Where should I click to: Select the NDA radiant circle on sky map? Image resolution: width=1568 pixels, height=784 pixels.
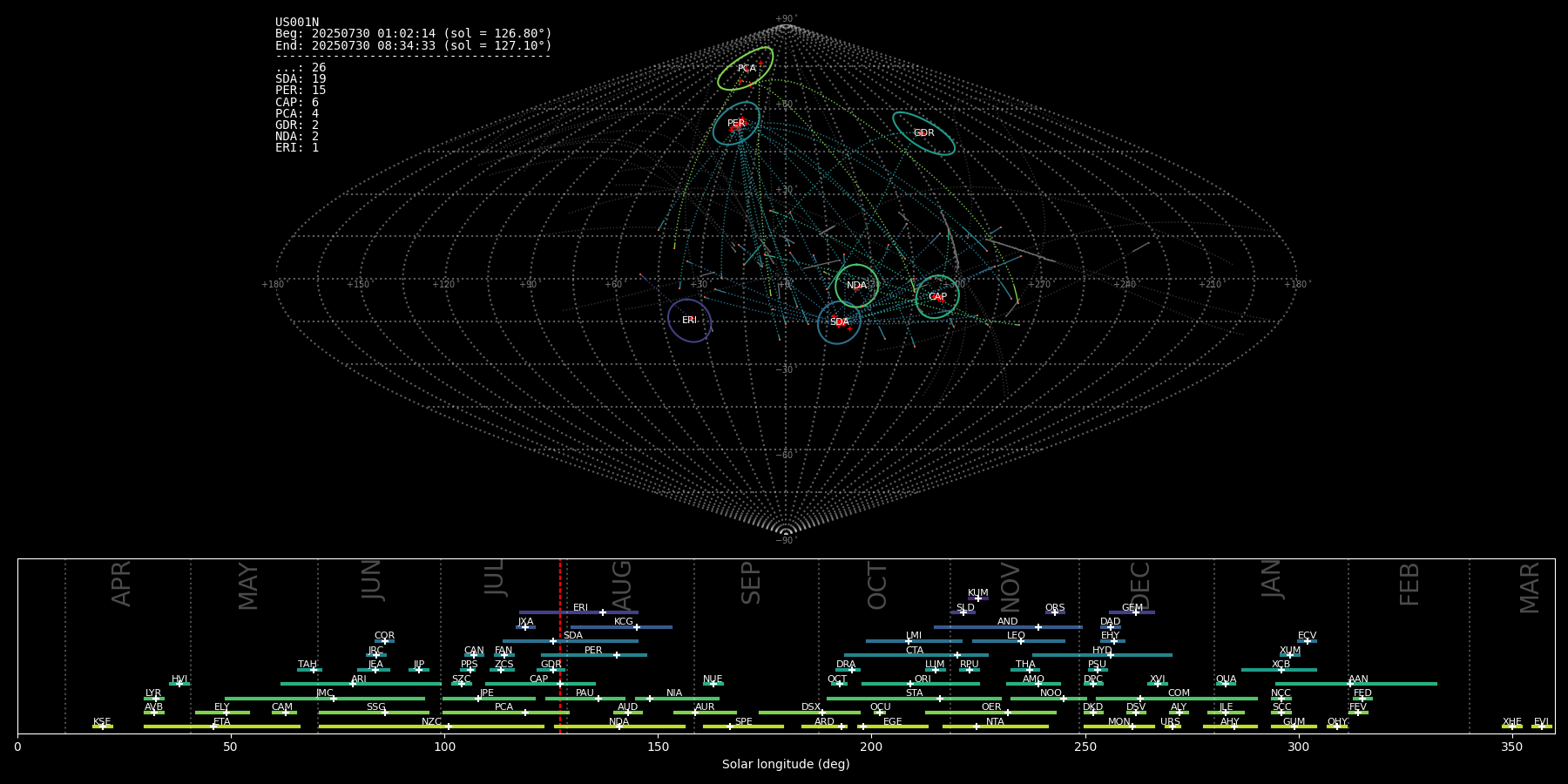pyautogui.click(x=856, y=286)
